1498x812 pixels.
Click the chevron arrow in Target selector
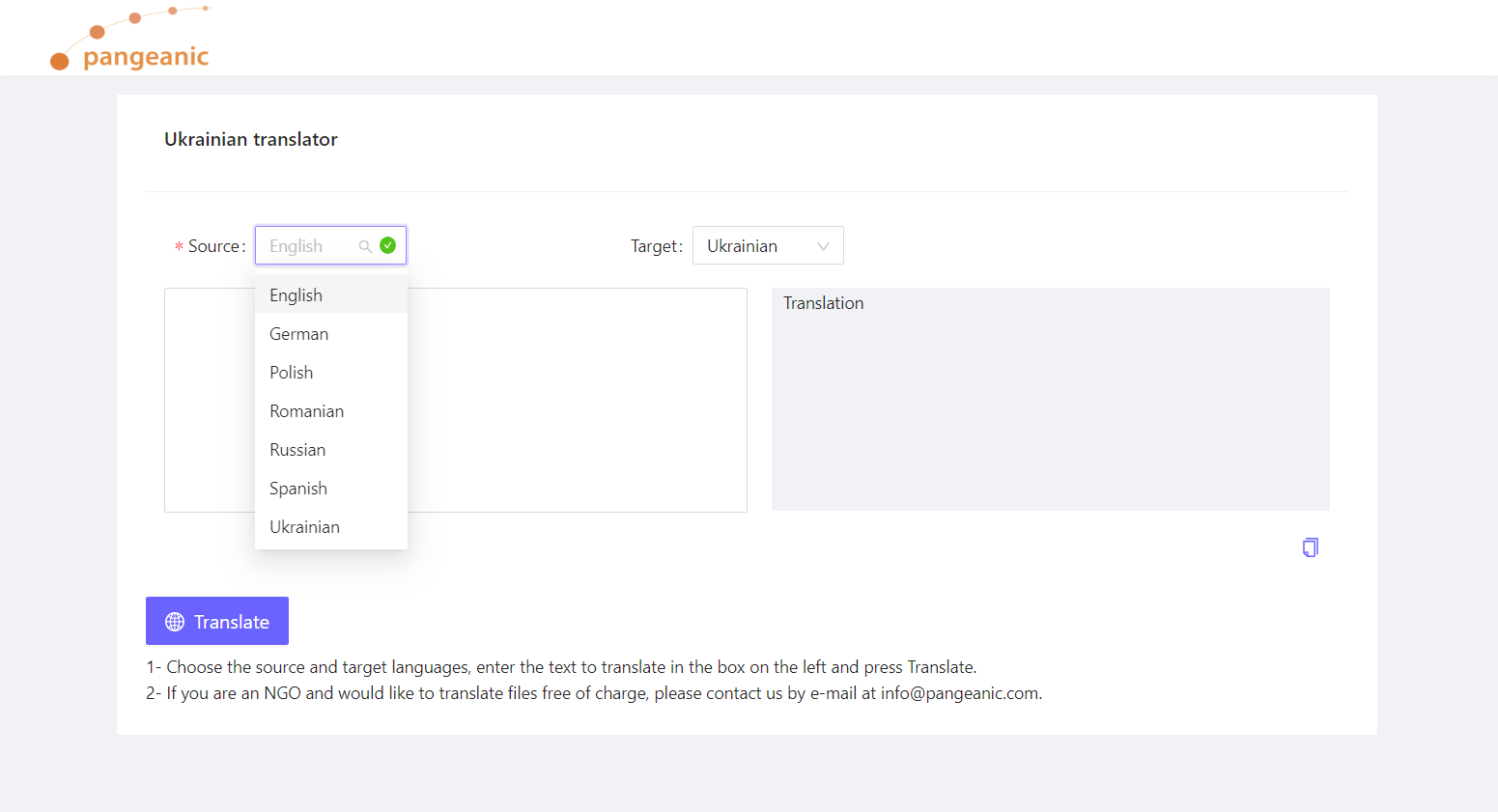click(823, 246)
